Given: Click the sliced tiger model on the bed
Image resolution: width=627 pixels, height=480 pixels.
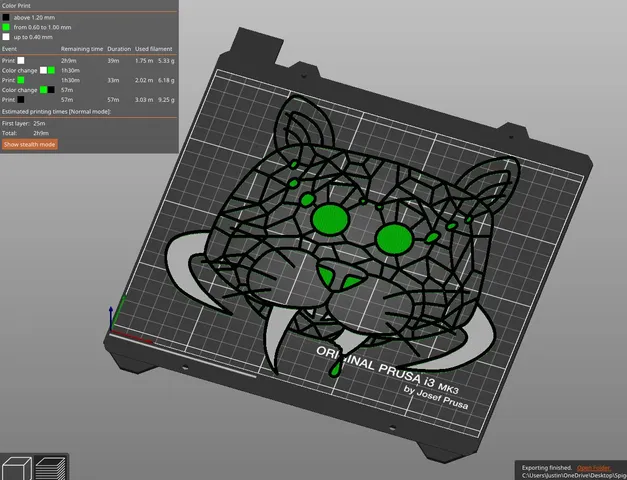Looking at the screenshot, I should 330,236.
